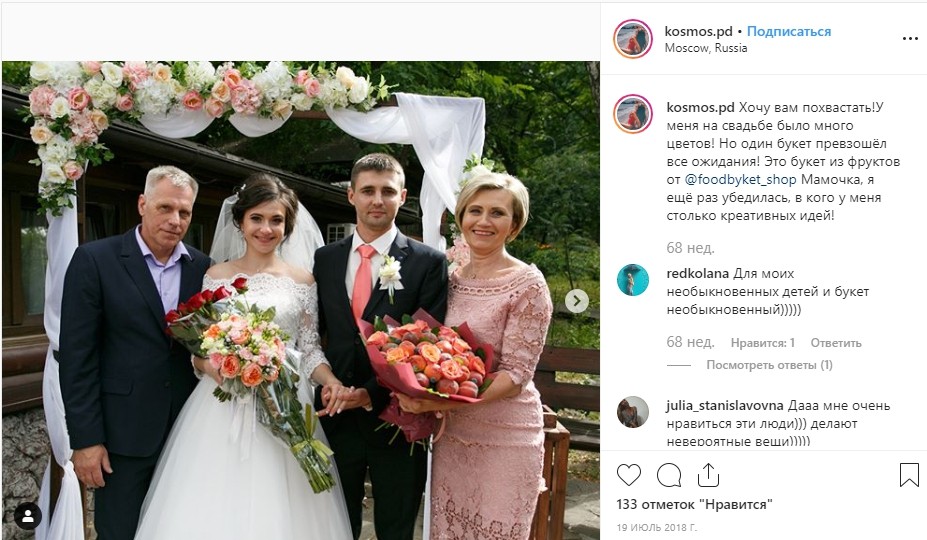Open kosmos.pd username in caption
This screenshot has width=927, height=540.
coord(701,108)
